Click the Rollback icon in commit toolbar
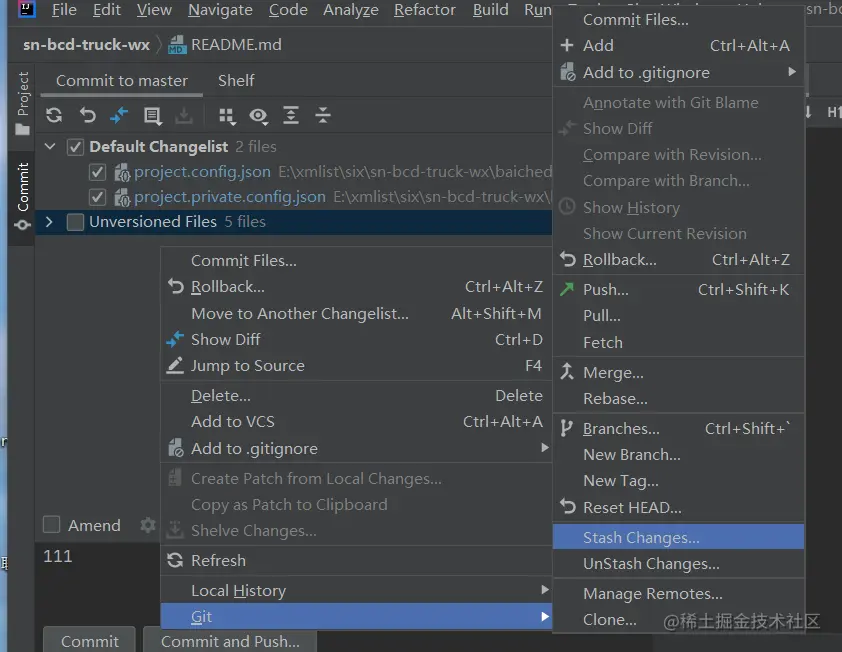 coord(87,115)
